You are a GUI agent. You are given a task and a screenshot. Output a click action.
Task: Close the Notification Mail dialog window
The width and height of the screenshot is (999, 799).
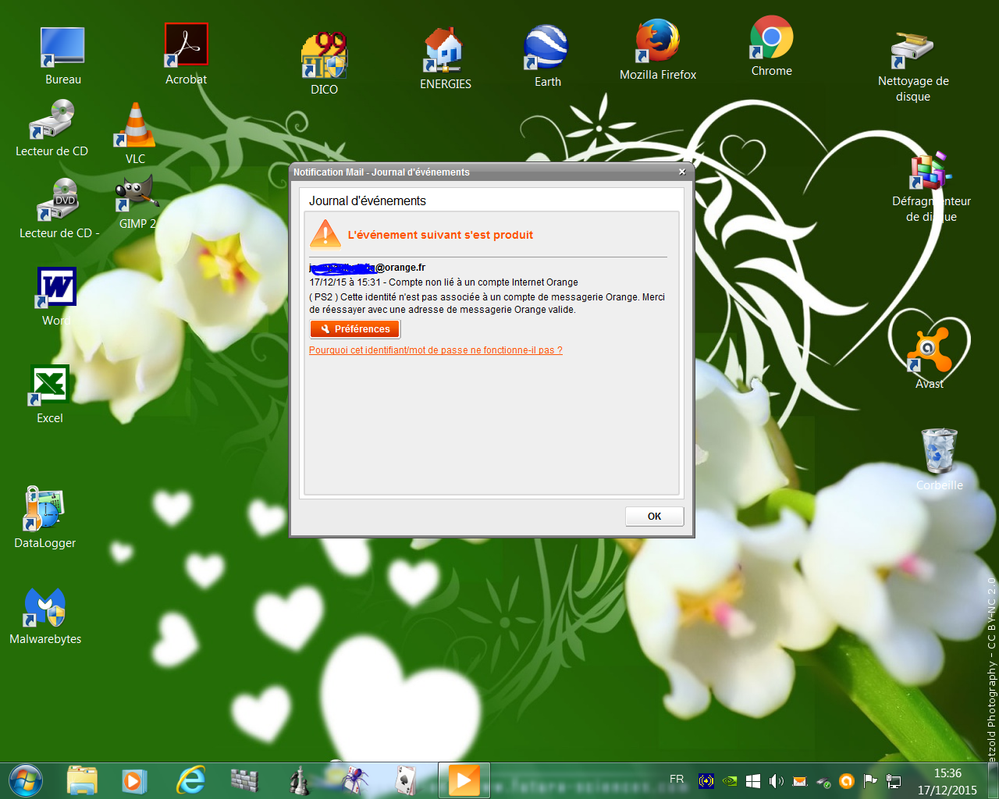coord(682,172)
